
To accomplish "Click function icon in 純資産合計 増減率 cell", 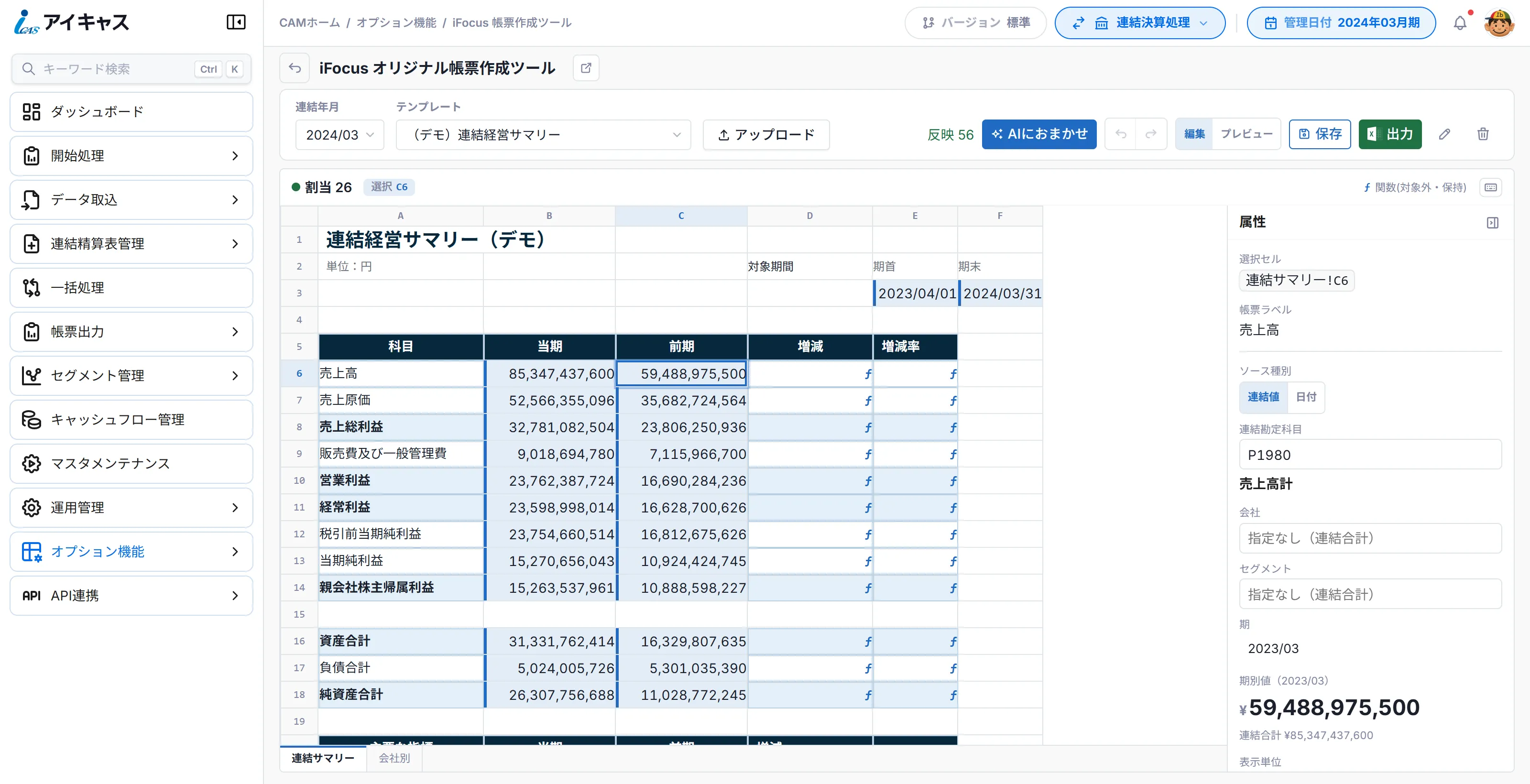I will (x=953, y=695).
